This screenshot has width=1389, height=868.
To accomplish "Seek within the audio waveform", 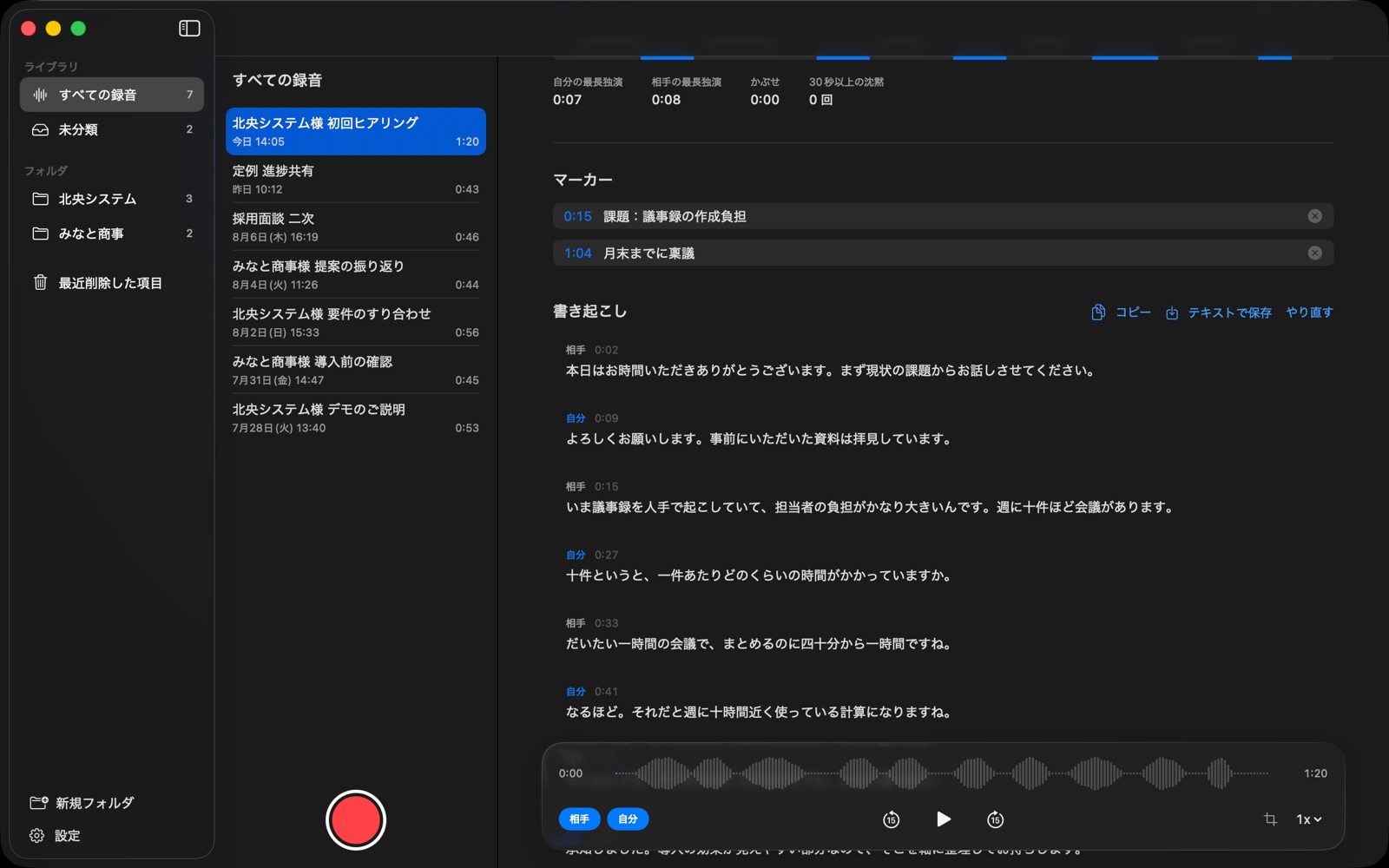I will (942, 773).
